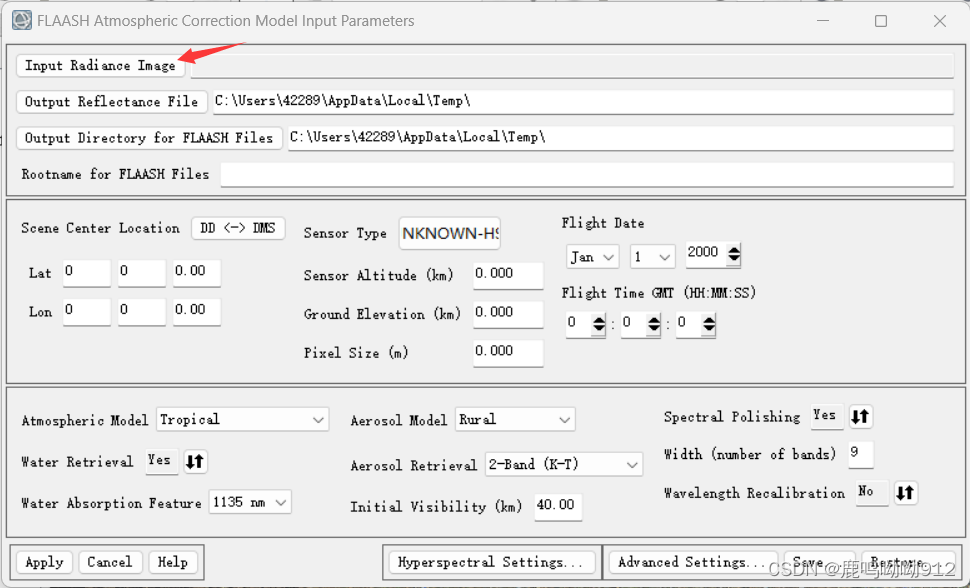
Task: Maximize the FLAASH parameters window
Action: point(881,21)
